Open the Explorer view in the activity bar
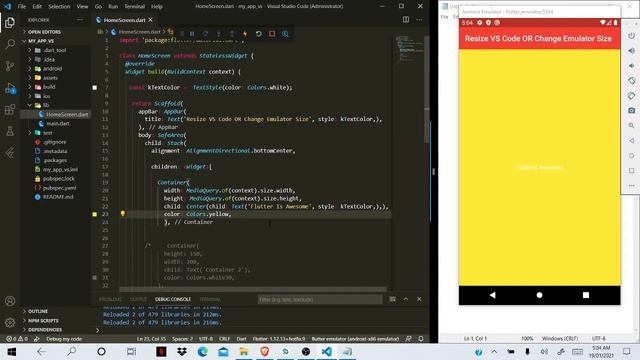The height and width of the screenshot is (360, 640). [10, 22]
